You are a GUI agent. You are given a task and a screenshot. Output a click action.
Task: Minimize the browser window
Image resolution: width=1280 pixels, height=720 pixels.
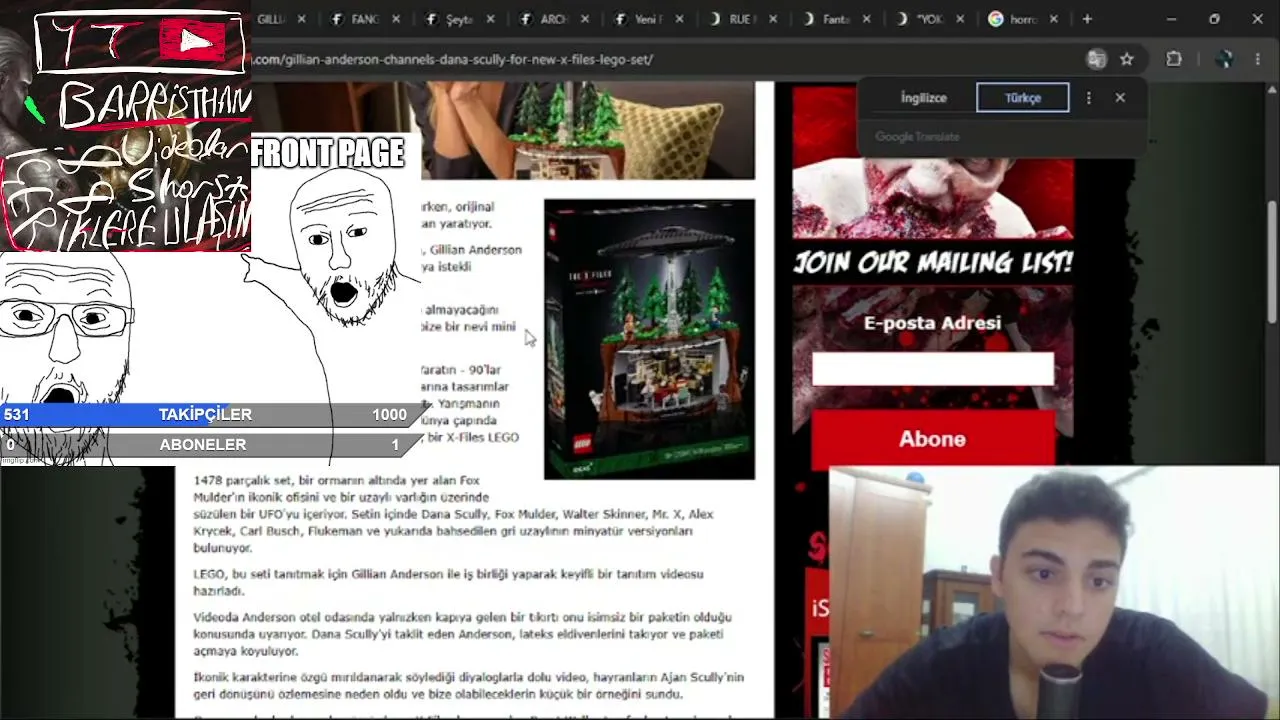1171,19
